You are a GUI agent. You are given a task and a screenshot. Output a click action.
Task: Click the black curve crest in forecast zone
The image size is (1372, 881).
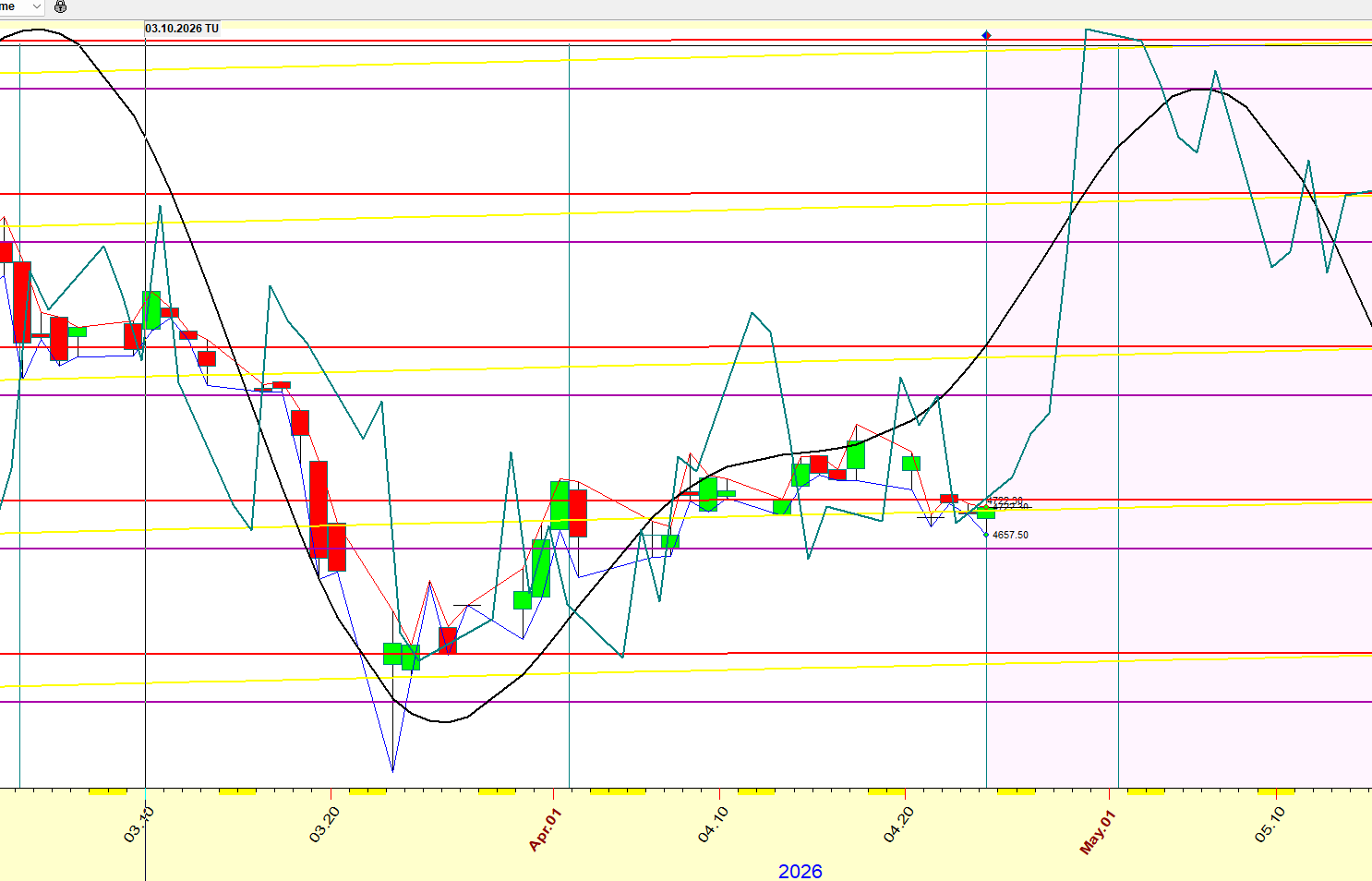[1197, 90]
